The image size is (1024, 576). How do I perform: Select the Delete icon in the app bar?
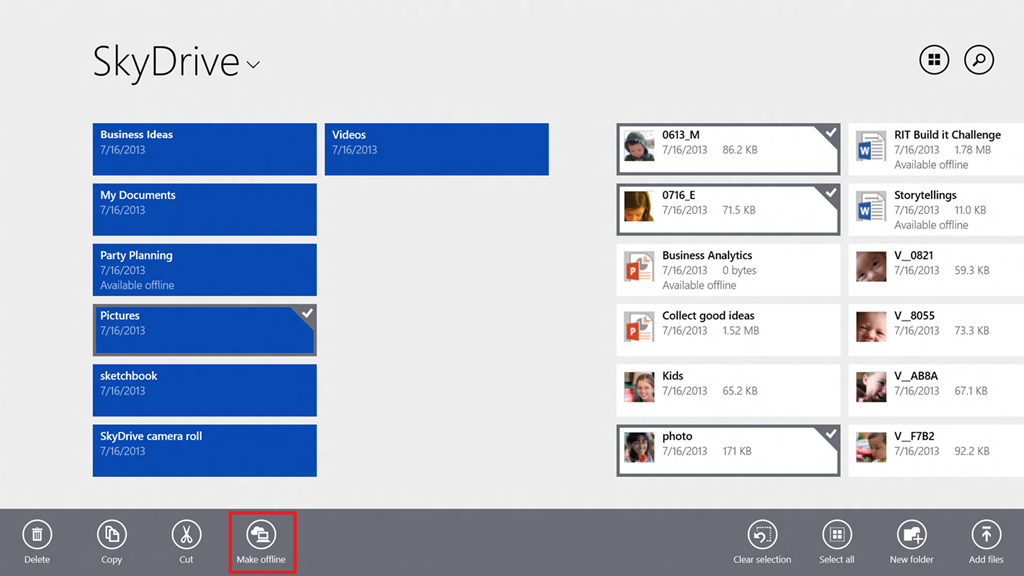click(x=37, y=536)
